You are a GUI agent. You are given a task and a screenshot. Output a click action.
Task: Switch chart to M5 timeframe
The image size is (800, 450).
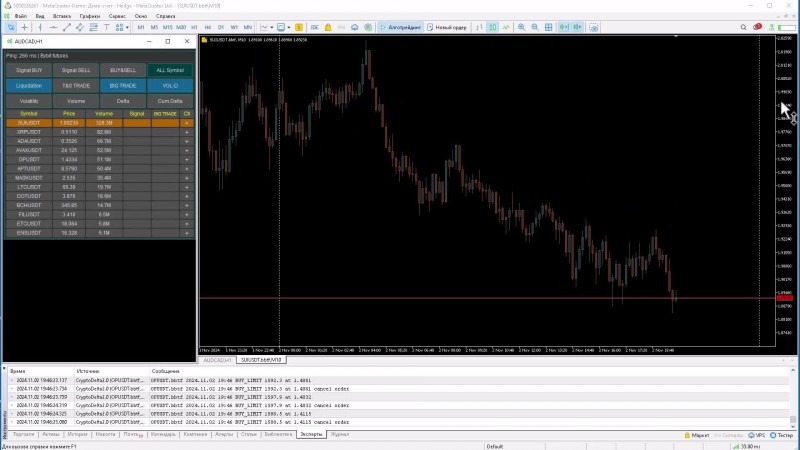pyautogui.click(x=154, y=28)
